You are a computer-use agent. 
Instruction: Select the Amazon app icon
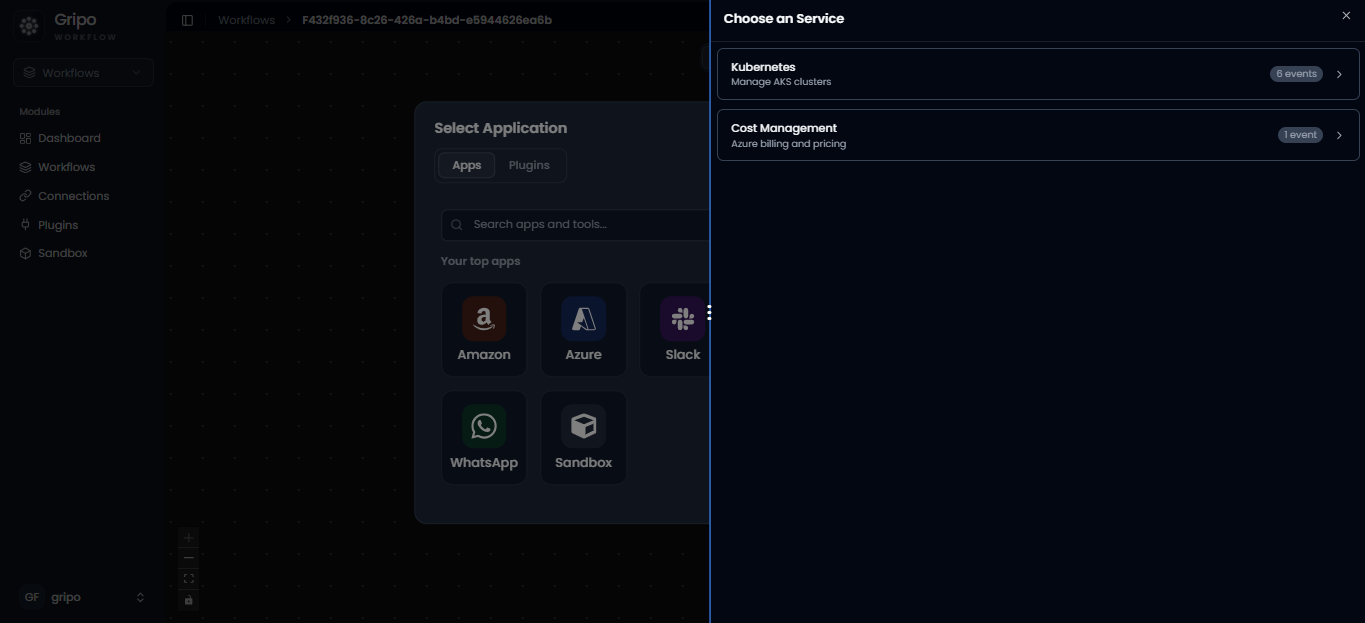click(484, 319)
